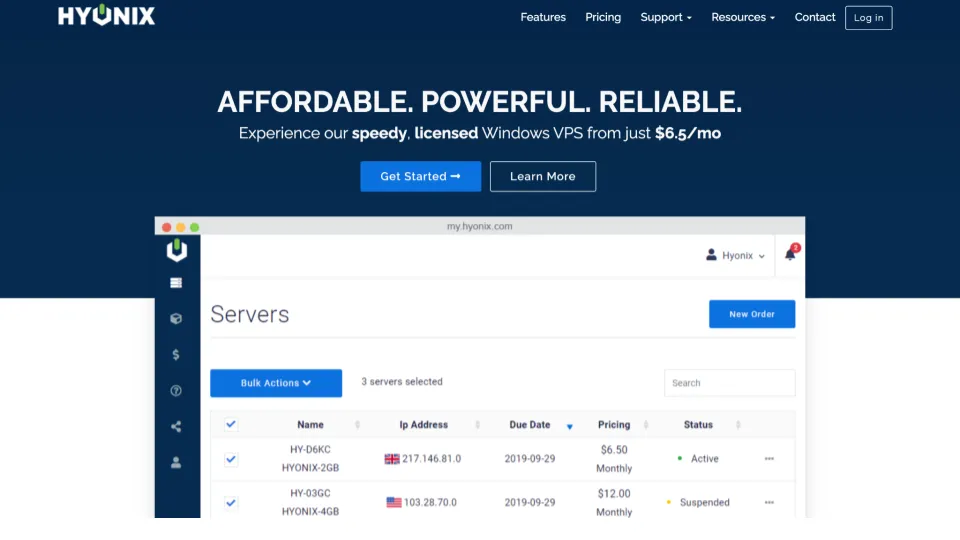
Task: Click the my.hyonix.com address bar
Action: click(x=479, y=227)
